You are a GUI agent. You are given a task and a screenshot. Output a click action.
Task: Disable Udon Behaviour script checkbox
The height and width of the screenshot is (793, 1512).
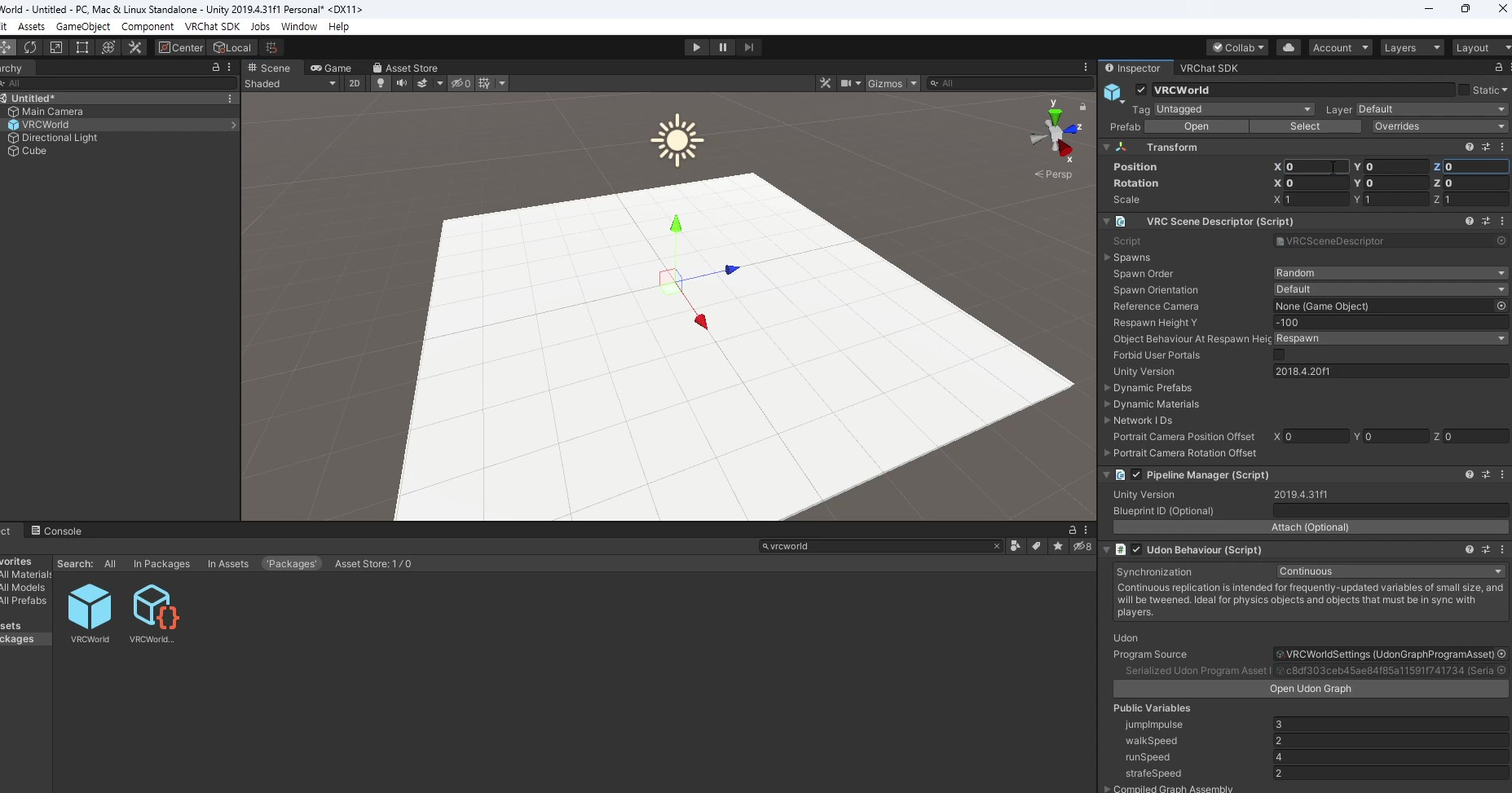pos(1136,549)
